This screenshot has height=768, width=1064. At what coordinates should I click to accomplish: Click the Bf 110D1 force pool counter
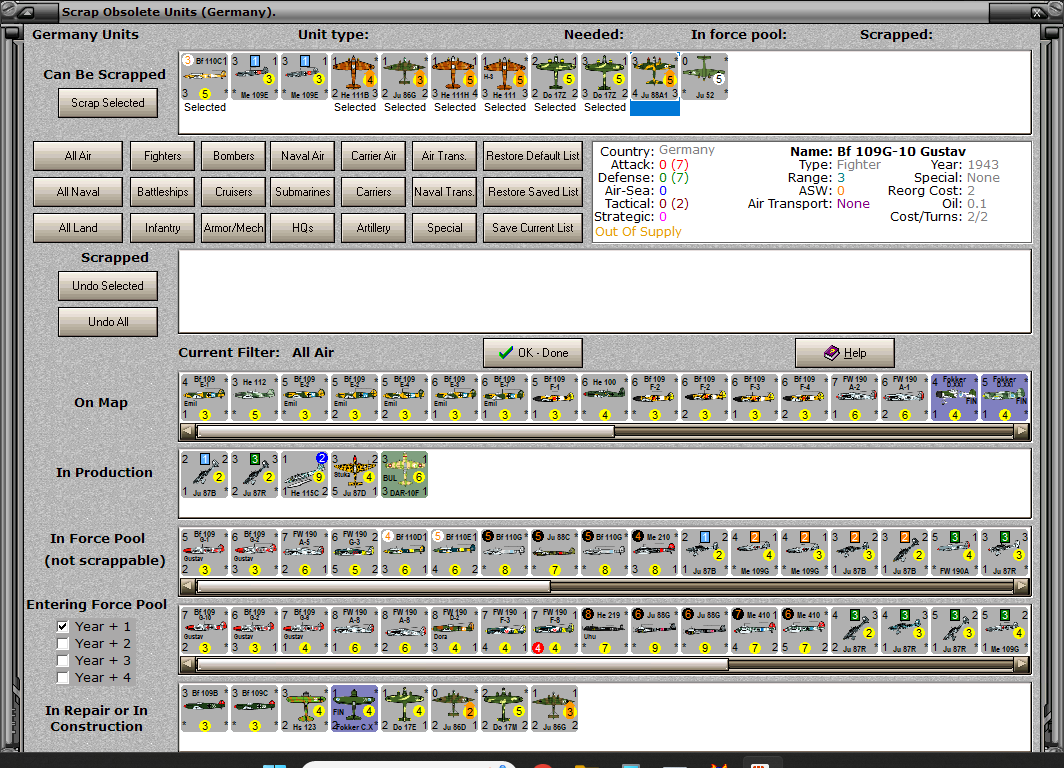tap(404, 553)
